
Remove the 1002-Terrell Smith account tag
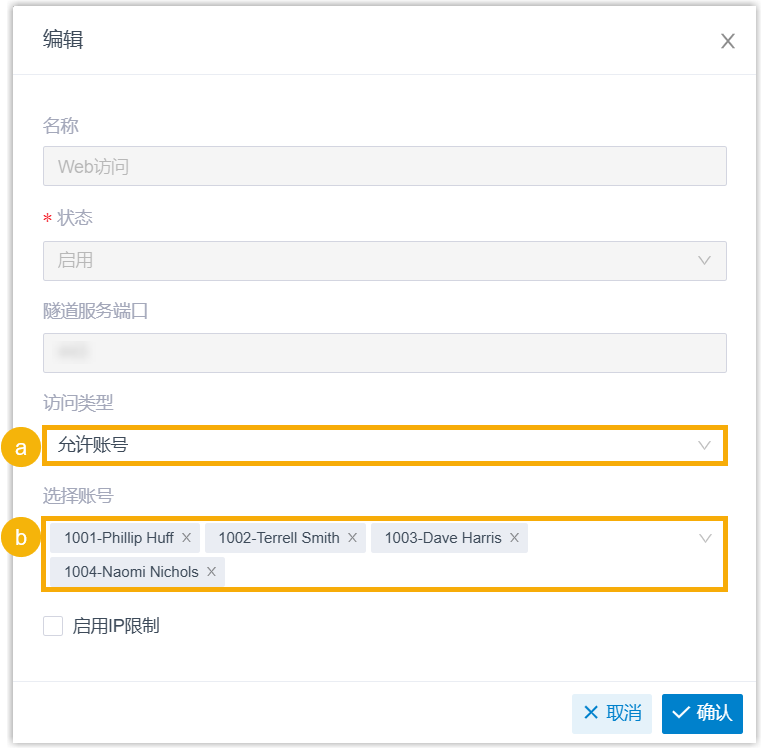click(x=352, y=538)
